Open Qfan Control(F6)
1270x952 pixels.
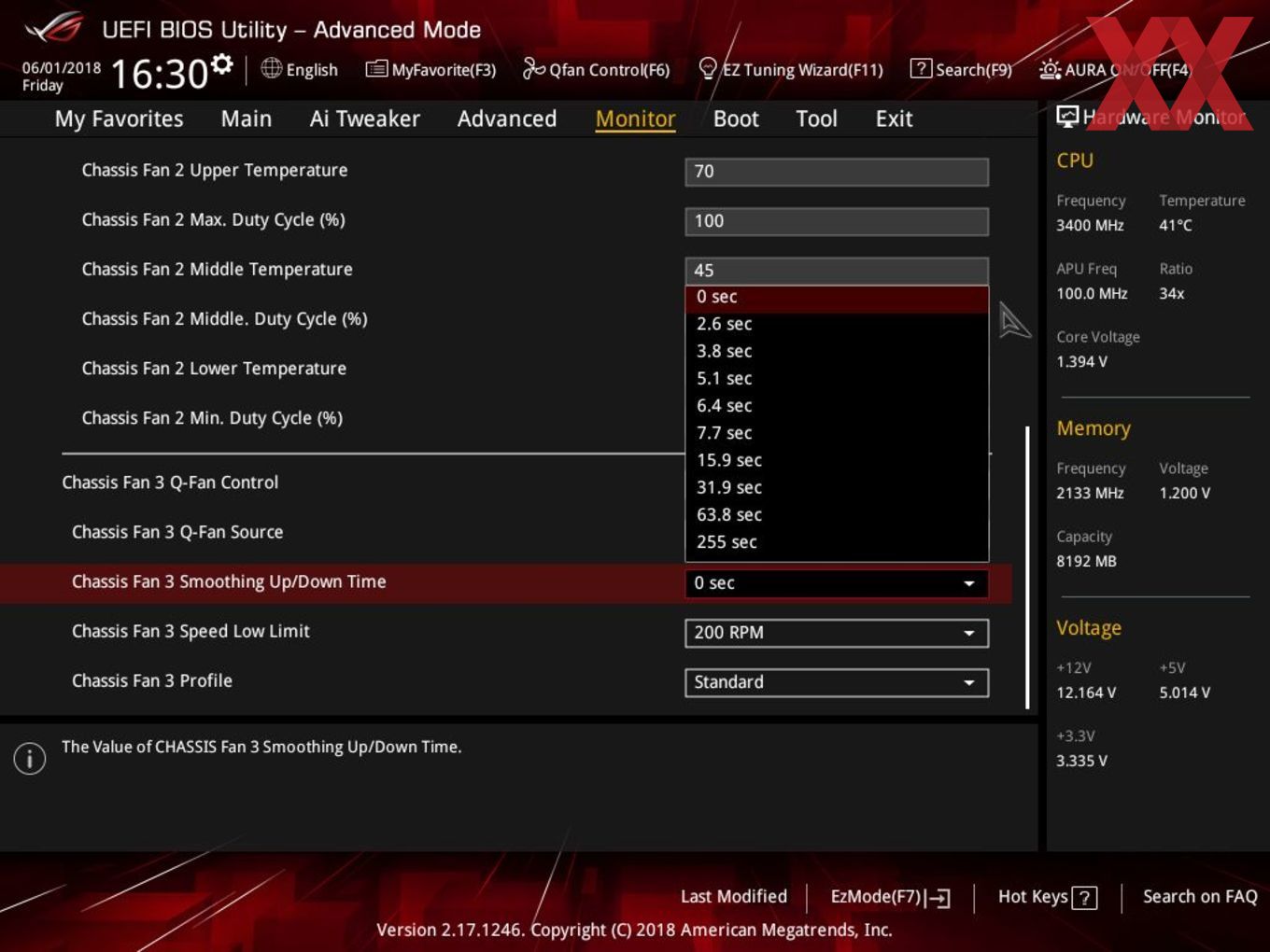(x=596, y=69)
